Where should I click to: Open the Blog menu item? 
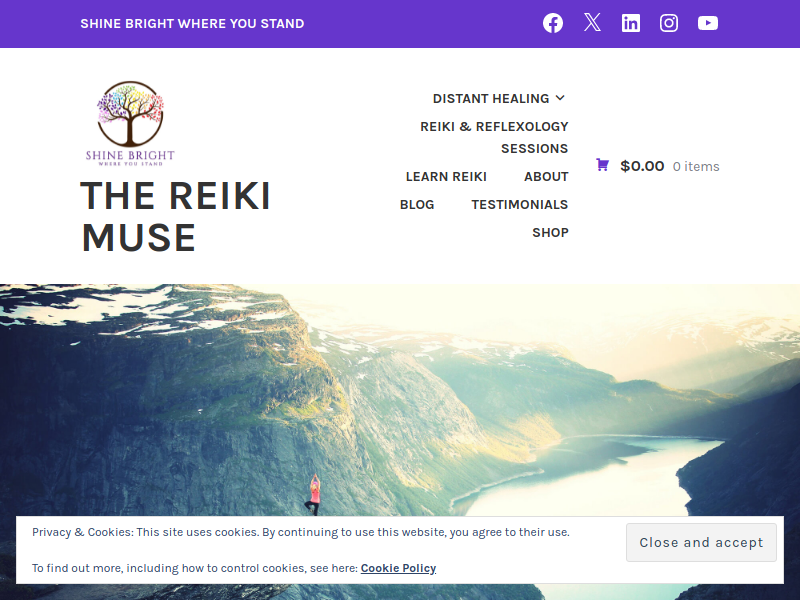417,205
